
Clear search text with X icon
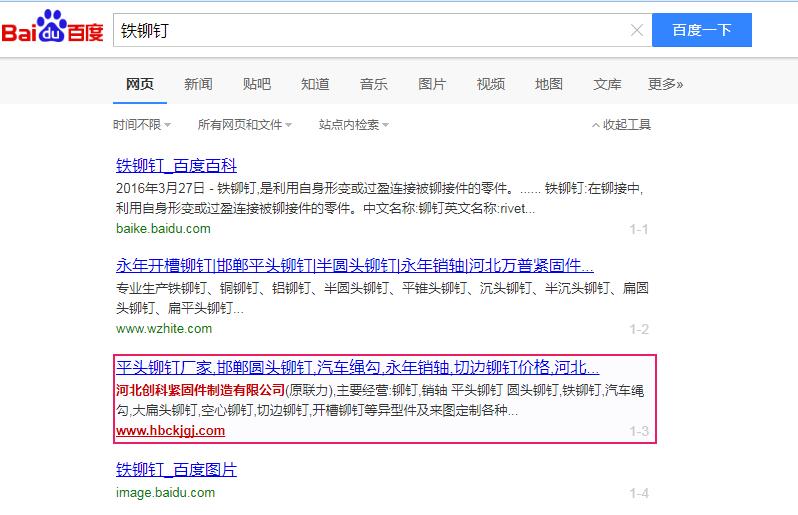(636, 30)
